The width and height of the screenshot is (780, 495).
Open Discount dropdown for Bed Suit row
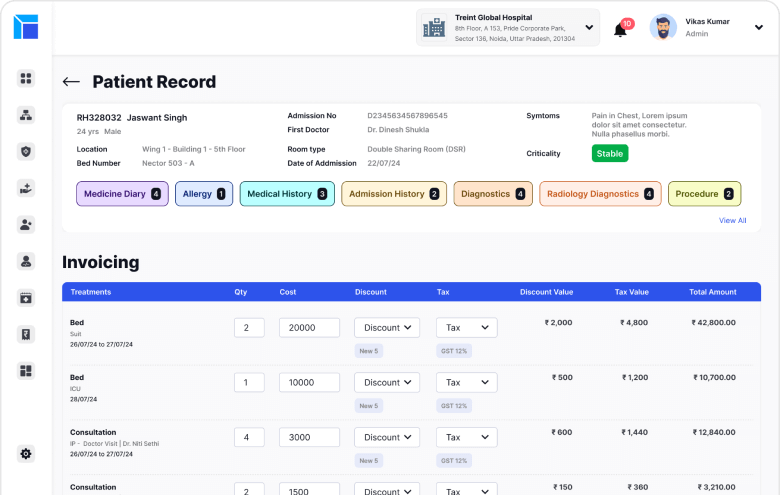tap(387, 327)
